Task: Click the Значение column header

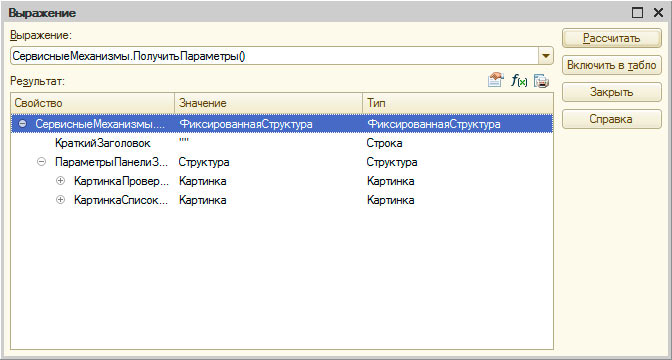Action: tap(268, 103)
